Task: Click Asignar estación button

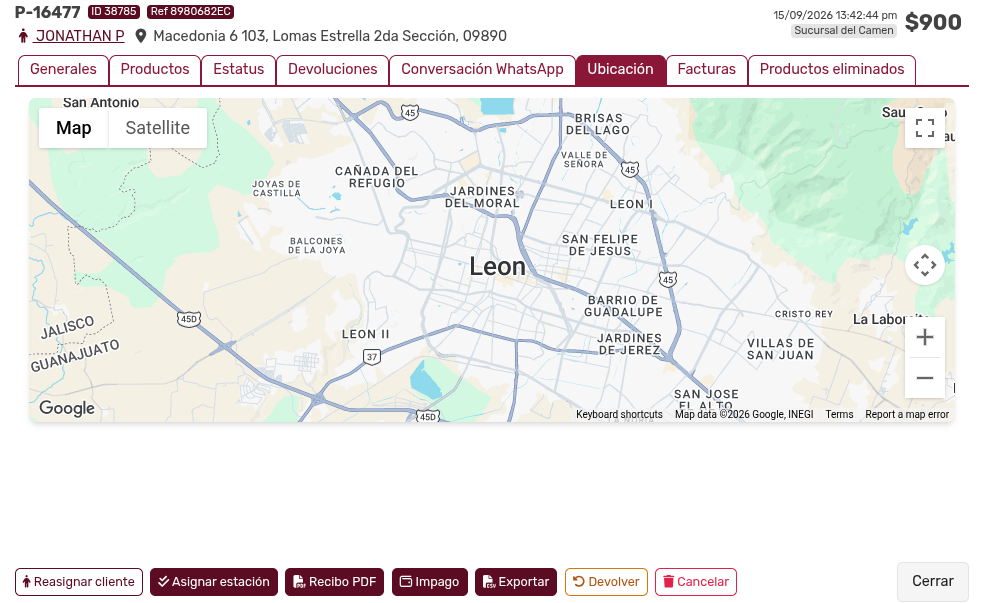Action: 214,582
